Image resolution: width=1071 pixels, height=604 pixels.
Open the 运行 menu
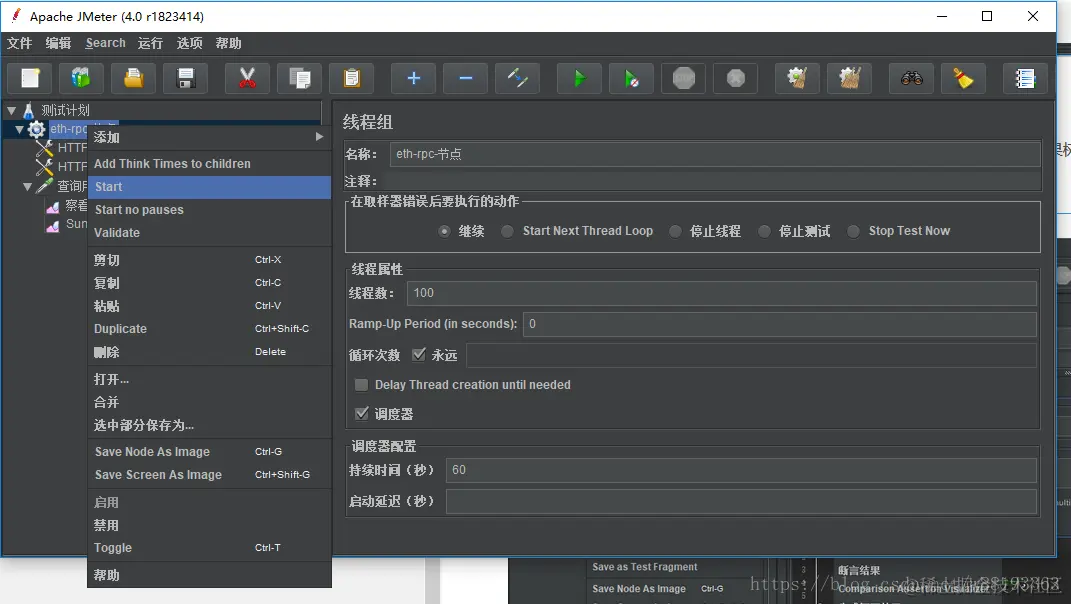tap(150, 43)
